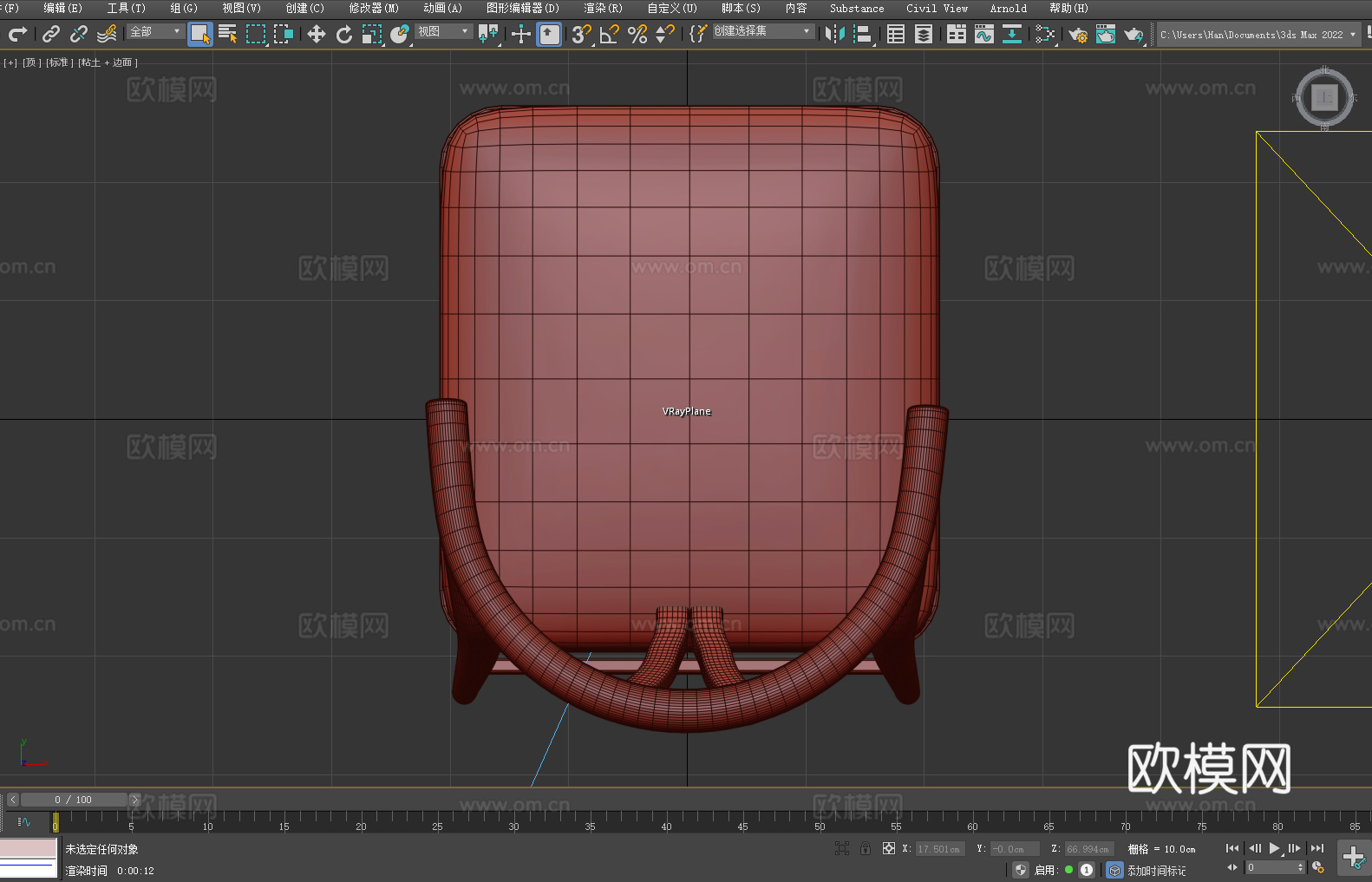Go to Next Frame
The height and width of the screenshot is (882, 1372).
click(1295, 848)
